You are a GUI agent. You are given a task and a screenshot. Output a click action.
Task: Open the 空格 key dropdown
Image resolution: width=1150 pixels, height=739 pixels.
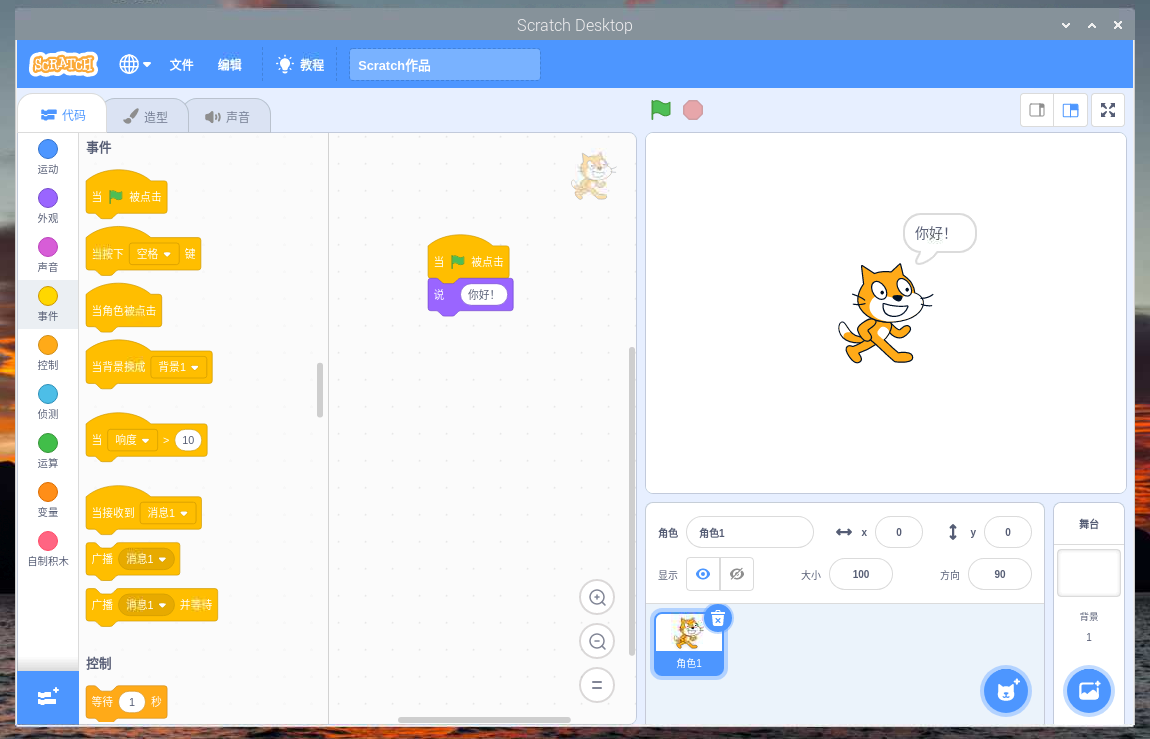pos(154,254)
